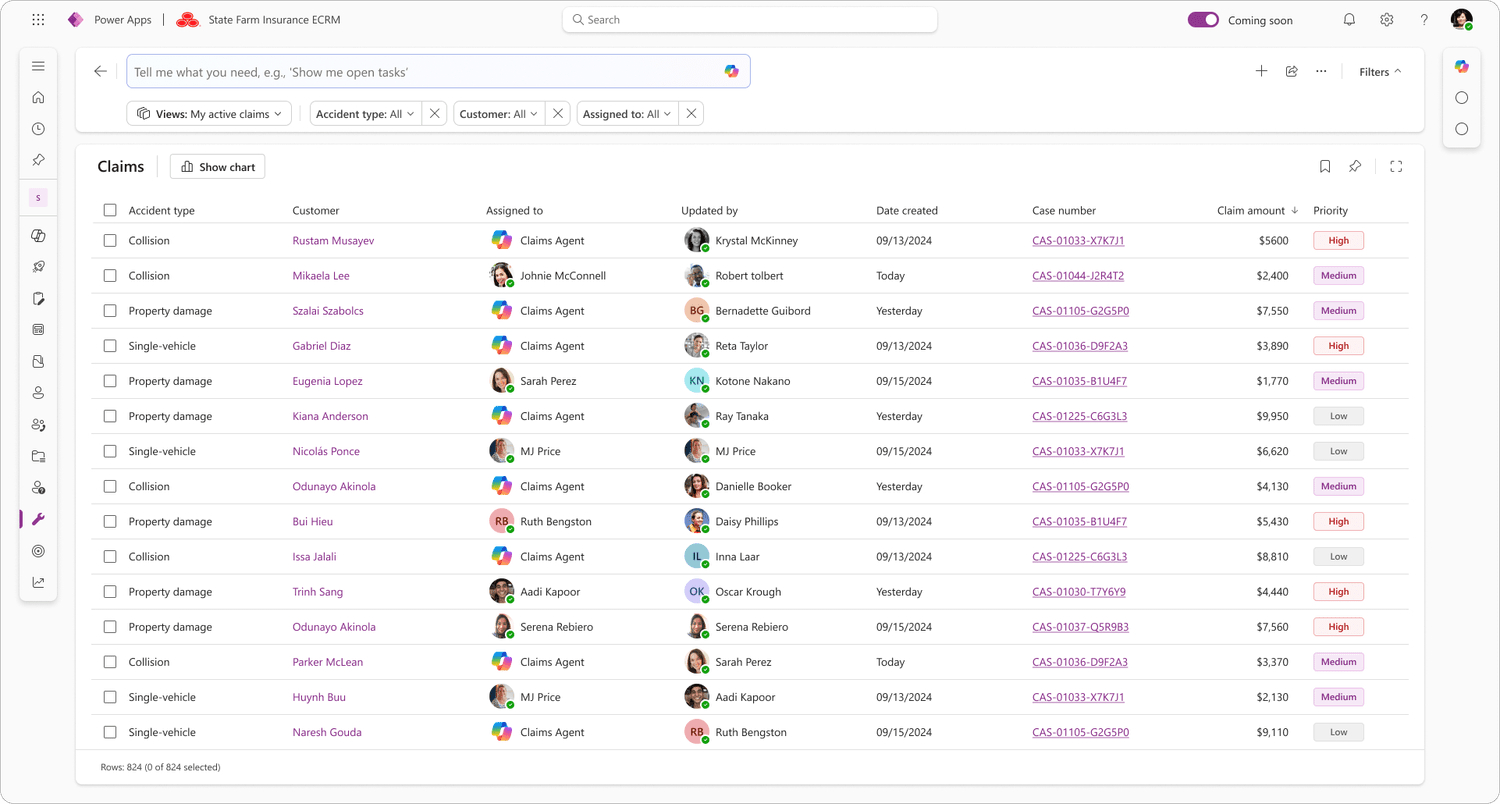Open the Customer filter dropdown
Image resolution: width=1500 pixels, height=804 pixels.
pos(499,114)
